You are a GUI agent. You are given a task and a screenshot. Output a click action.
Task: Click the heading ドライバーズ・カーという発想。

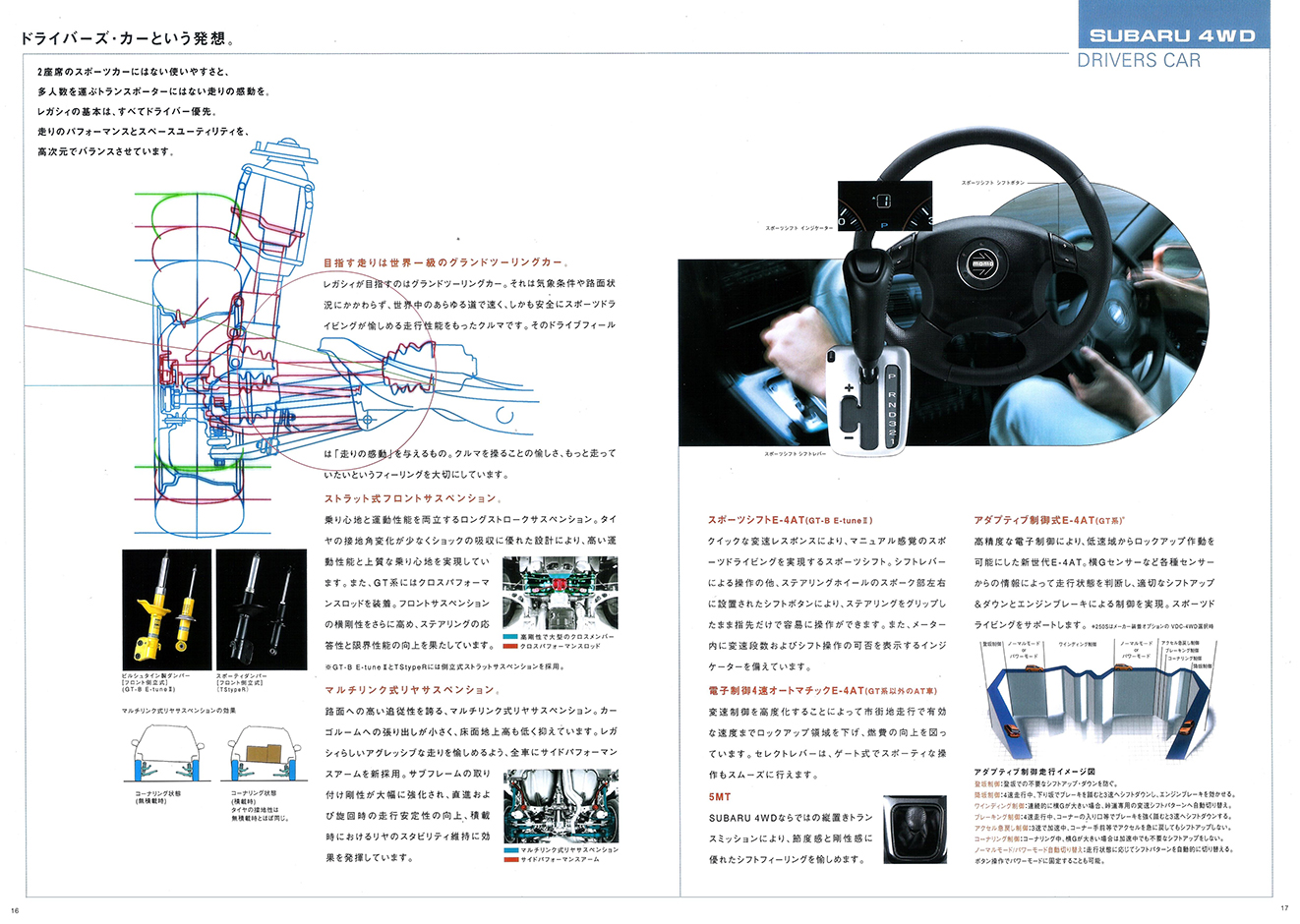pos(127,39)
